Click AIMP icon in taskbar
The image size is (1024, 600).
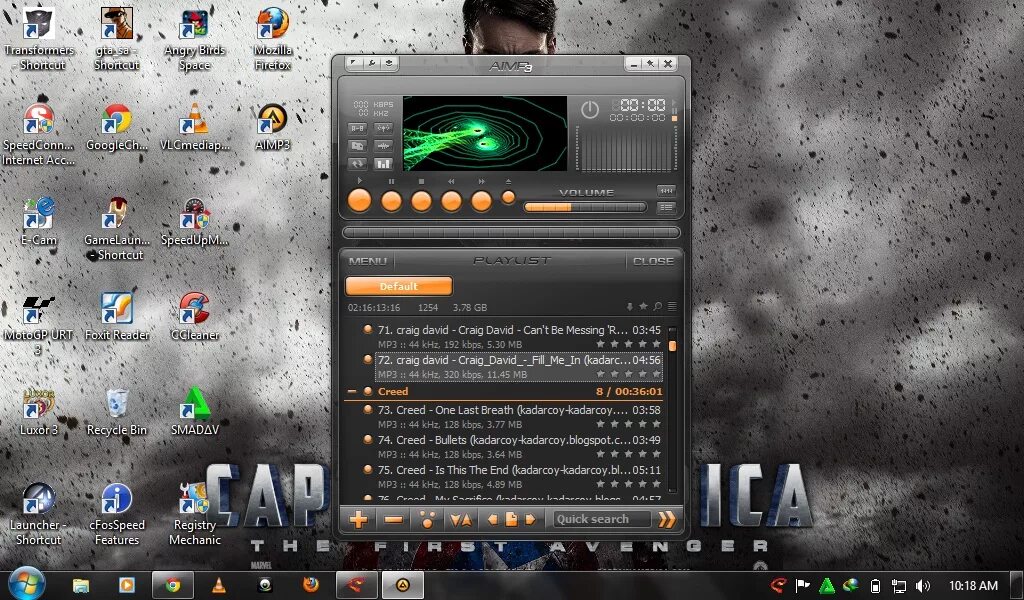click(x=402, y=585)
